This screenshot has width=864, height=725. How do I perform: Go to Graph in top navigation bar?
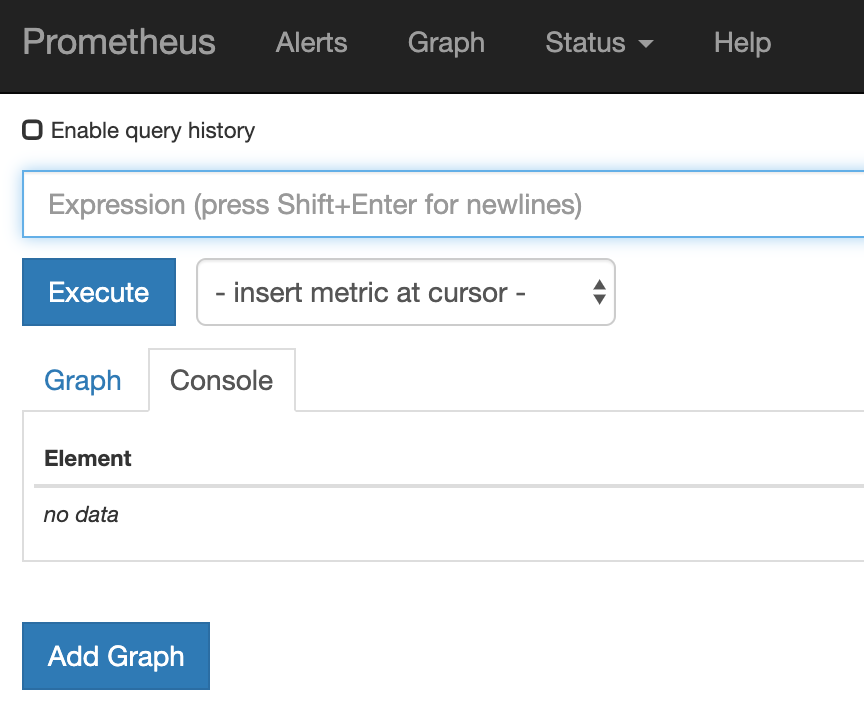pyautogui.click(x=446, y=43)
